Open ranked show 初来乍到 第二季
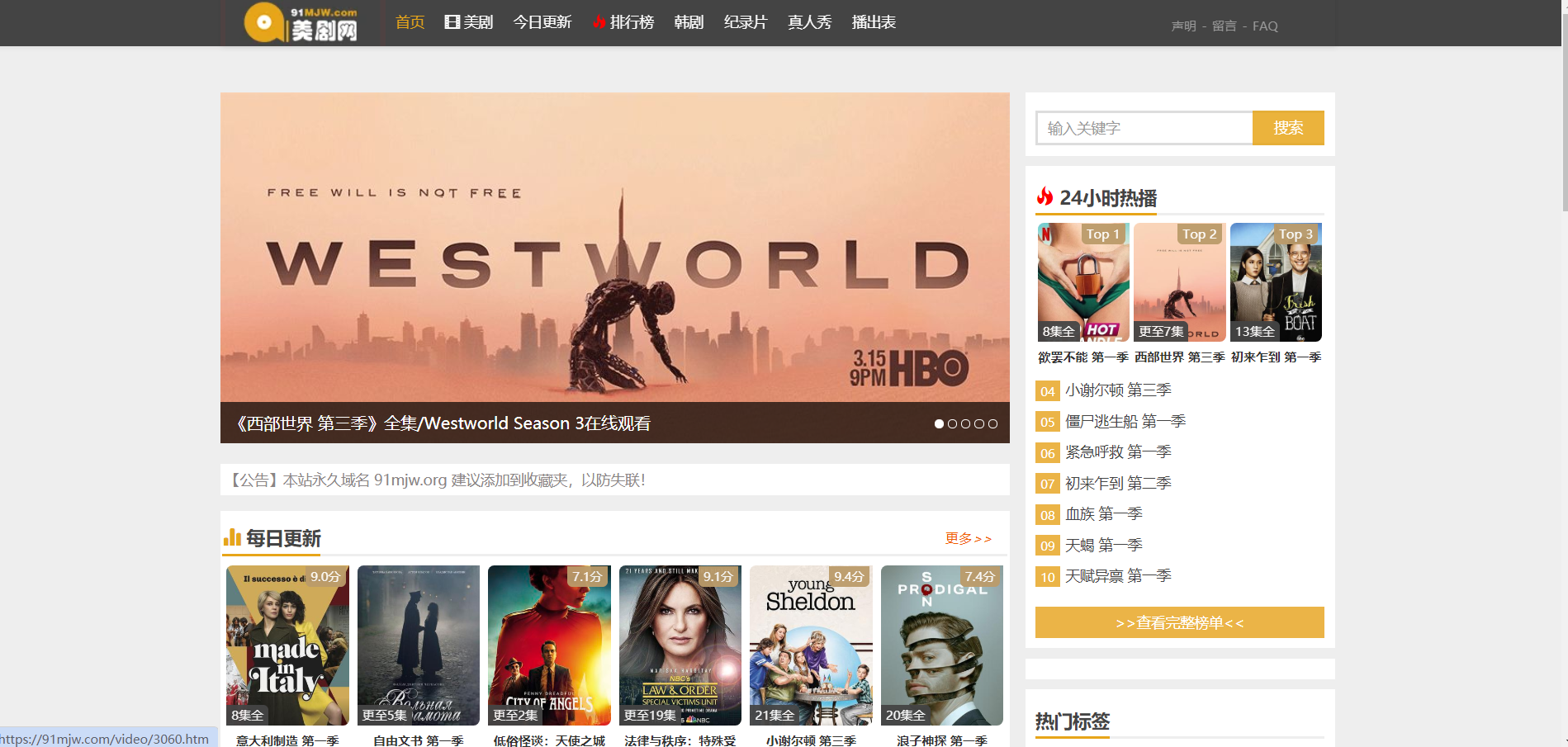 pyautogui.click(x=1118, y=483)
